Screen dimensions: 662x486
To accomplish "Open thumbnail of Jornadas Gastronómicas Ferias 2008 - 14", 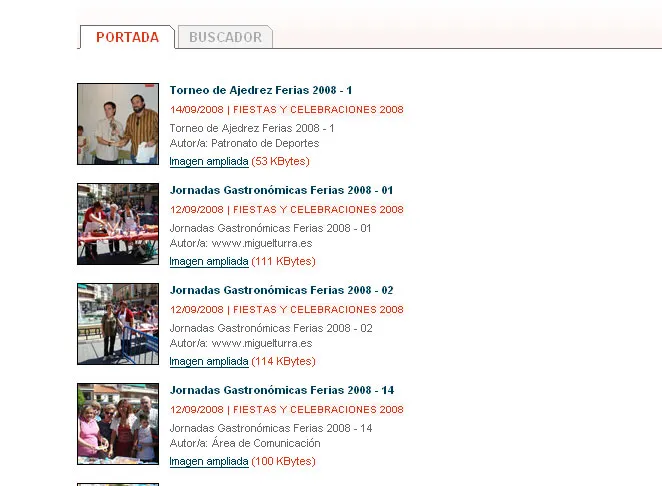I will click(118, 424).
